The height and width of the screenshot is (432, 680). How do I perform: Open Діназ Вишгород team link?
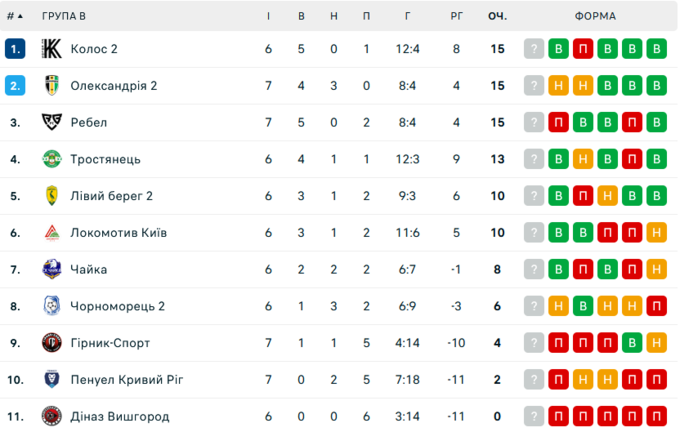click(120, 416)
